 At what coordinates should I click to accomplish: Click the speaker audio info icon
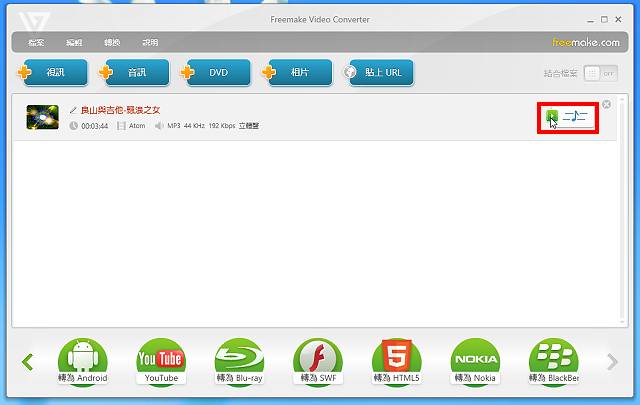159,126
